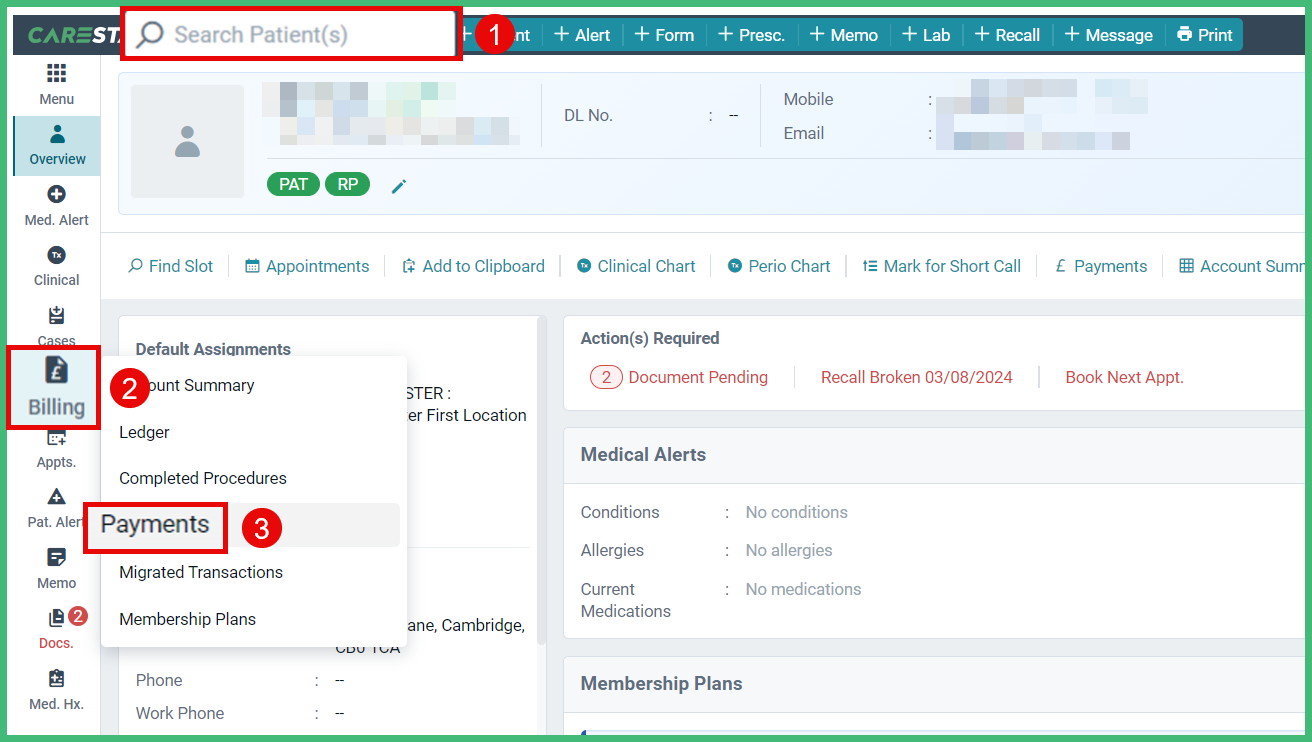Choose Migrated Transactions from the Billing menu
This screenshot has height=742, width=1312.
(x=200, y=572)
